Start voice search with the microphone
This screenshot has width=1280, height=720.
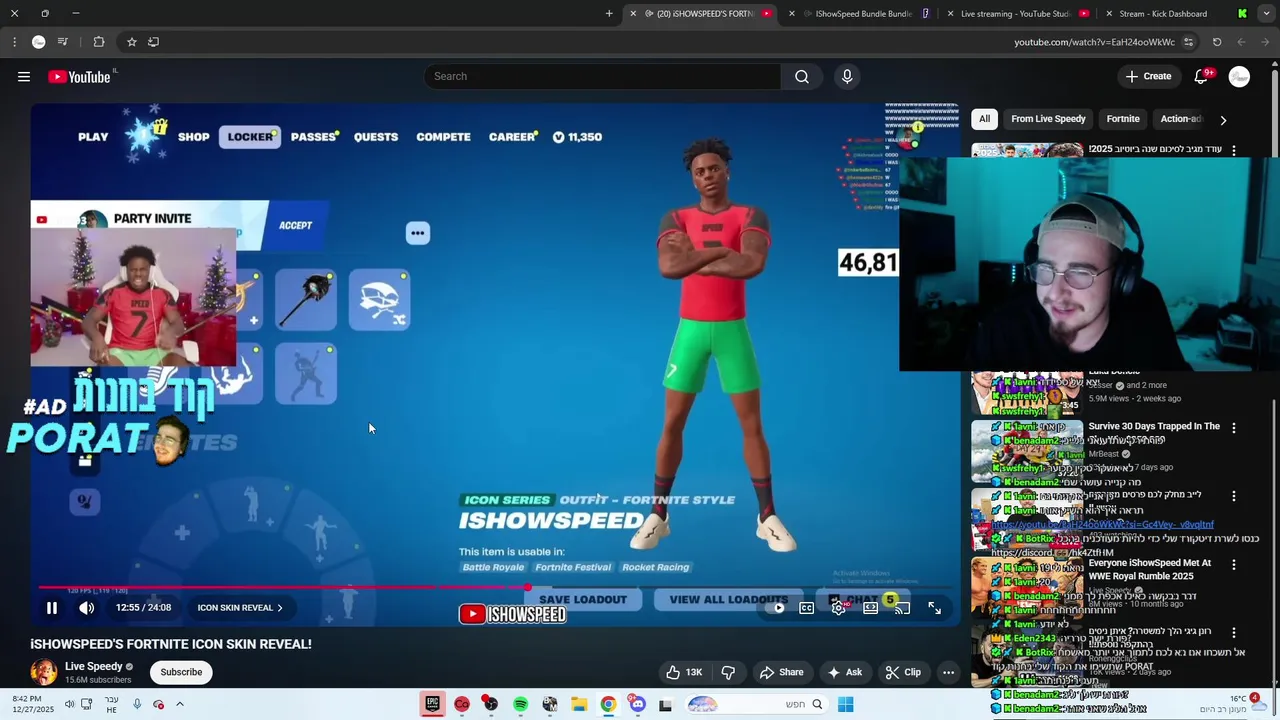847,77
